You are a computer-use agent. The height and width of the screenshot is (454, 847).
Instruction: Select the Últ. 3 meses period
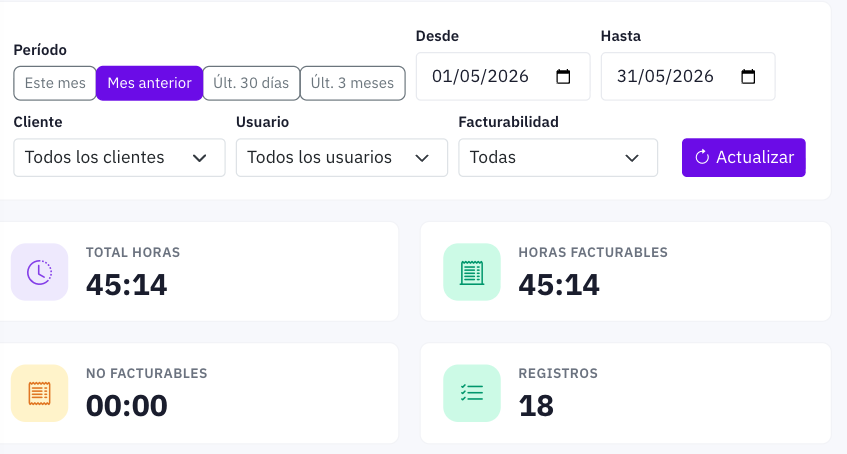pyautogui.click(x=353, y=83)
